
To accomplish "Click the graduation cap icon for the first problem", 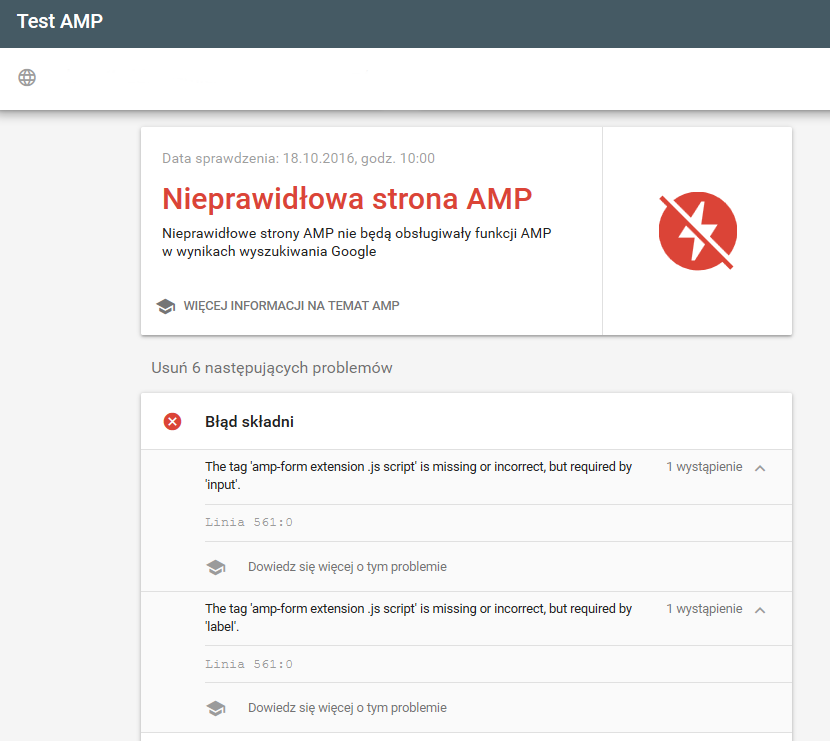I will pos(216,567).
